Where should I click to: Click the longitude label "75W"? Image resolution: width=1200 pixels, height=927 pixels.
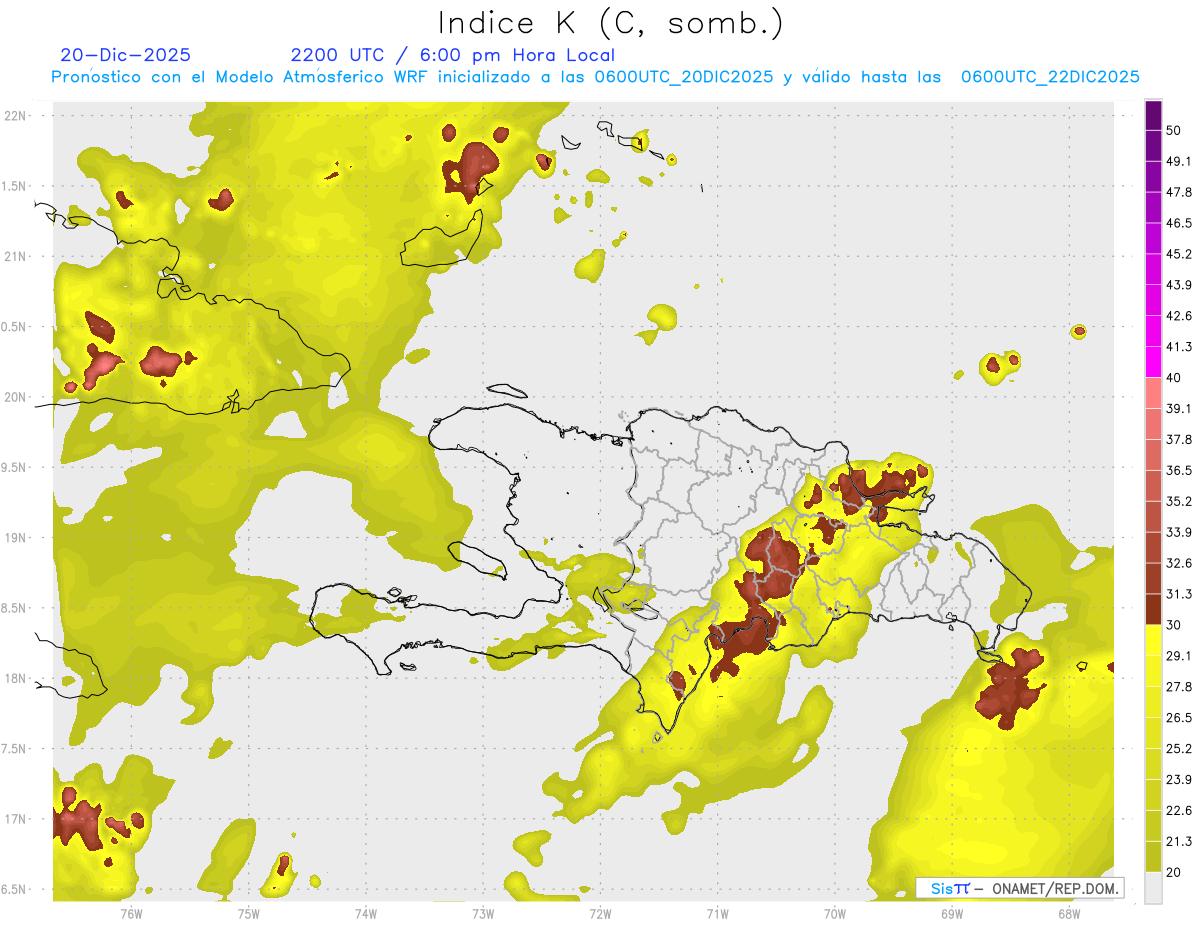(x=248, y=914)
